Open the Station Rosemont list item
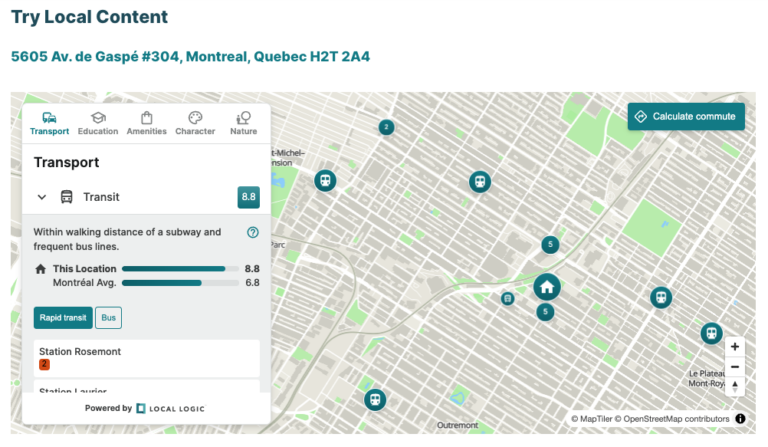The width and height of the screenshot is (768, 447). point(146,358)
